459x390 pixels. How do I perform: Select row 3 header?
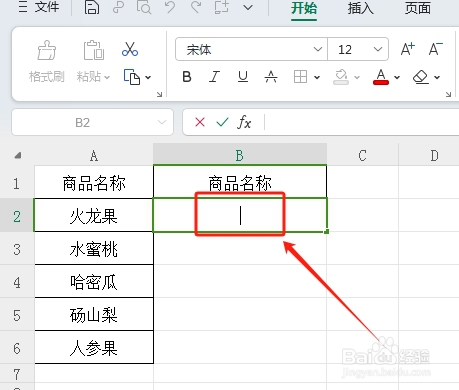17,249
